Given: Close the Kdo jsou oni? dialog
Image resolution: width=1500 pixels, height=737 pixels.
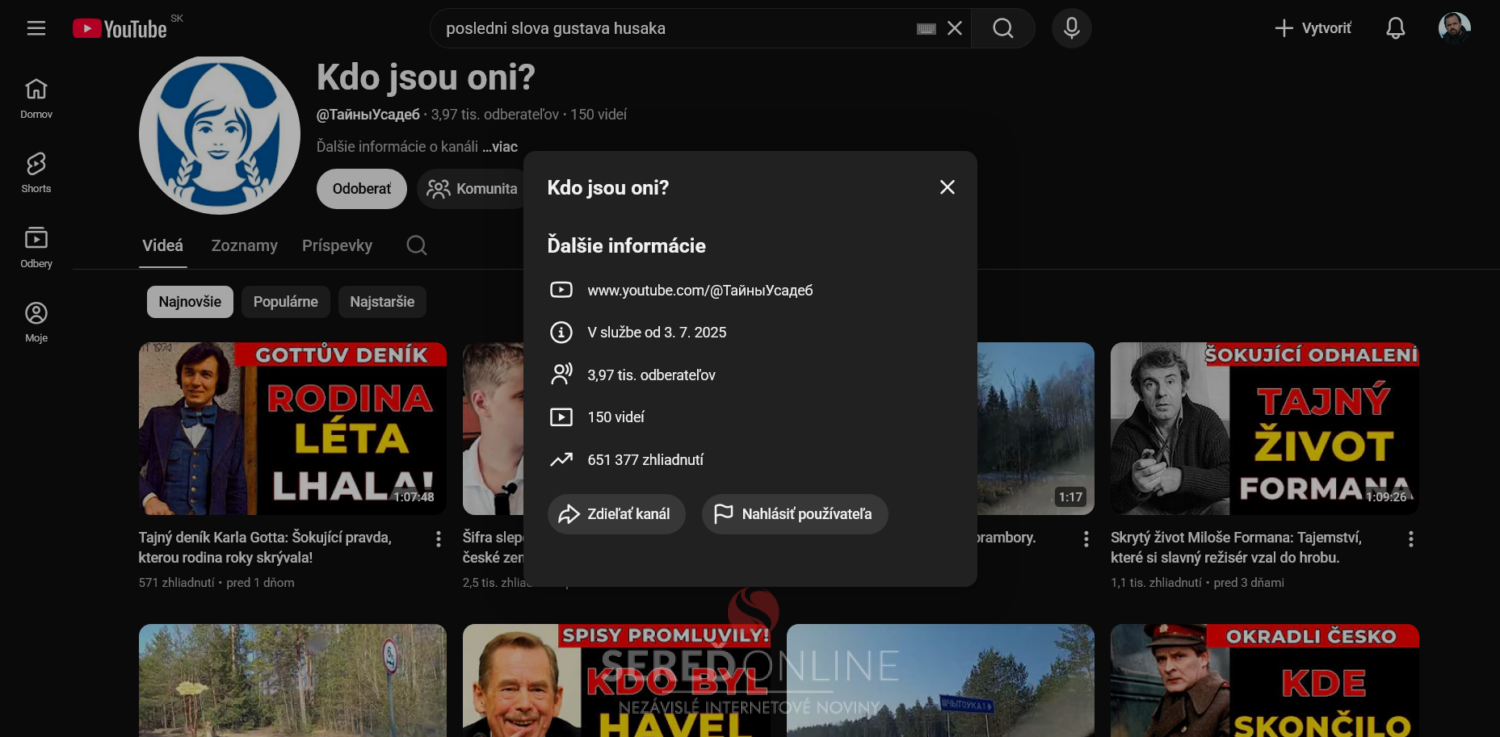Looking at the screenshot, I should tap(947, 187).
